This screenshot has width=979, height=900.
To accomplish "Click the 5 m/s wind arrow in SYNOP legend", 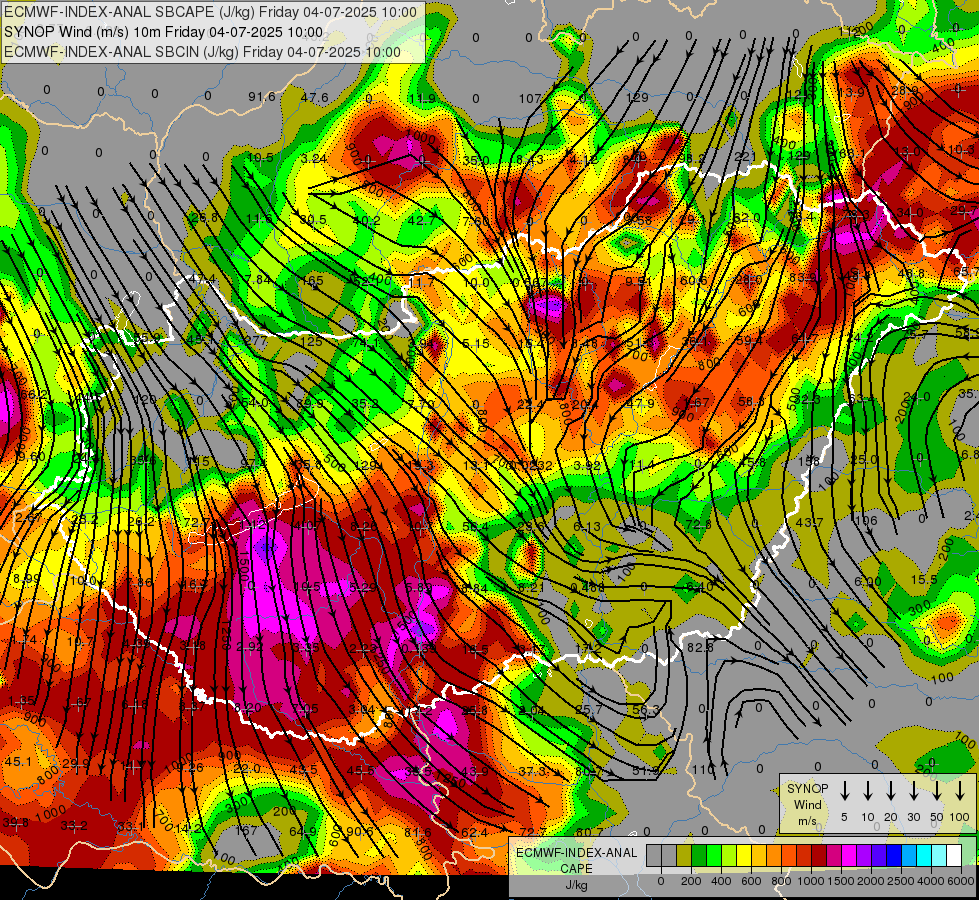I will [x=845, y=791].
